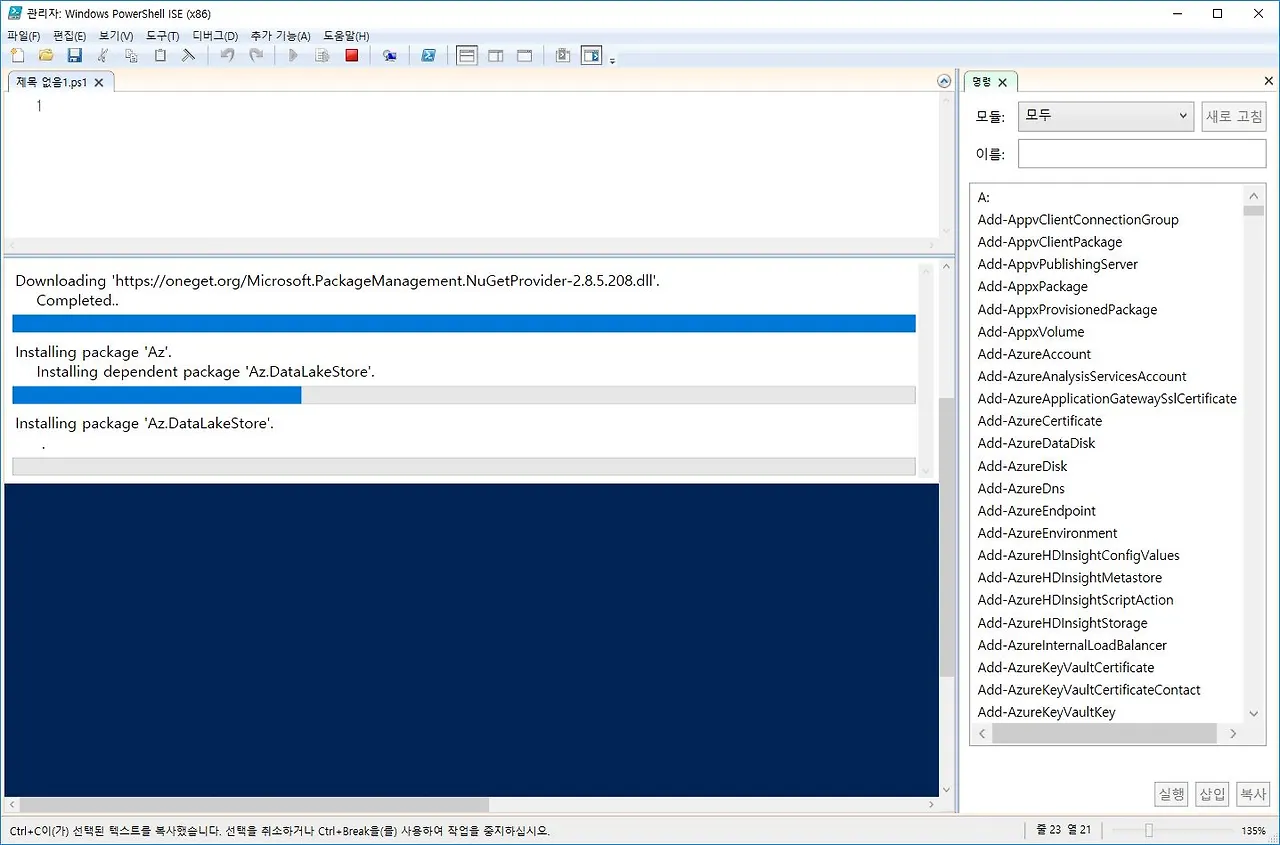The width and height of the screenshot is (1280, 845).
Task: Select the A: entry in command list
Action: [x=984, y=197]
